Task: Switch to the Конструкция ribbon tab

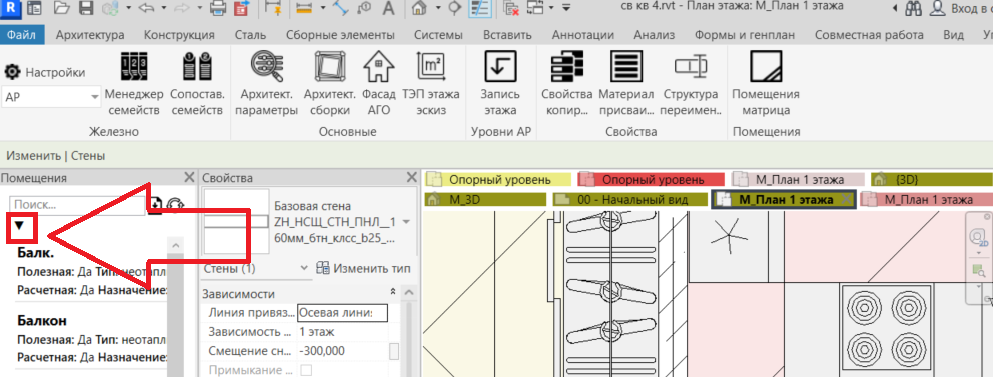Action: pyautogui.click(x=179, y=35)
